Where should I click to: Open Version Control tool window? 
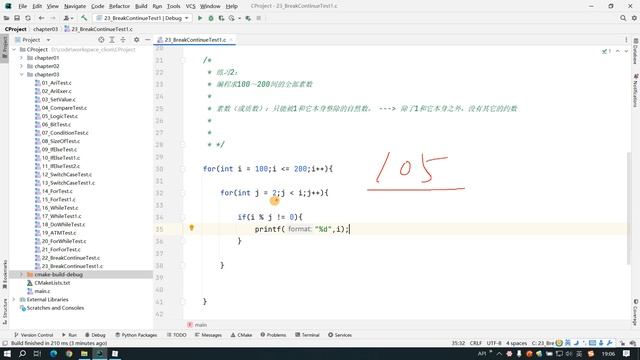[33, 335]
